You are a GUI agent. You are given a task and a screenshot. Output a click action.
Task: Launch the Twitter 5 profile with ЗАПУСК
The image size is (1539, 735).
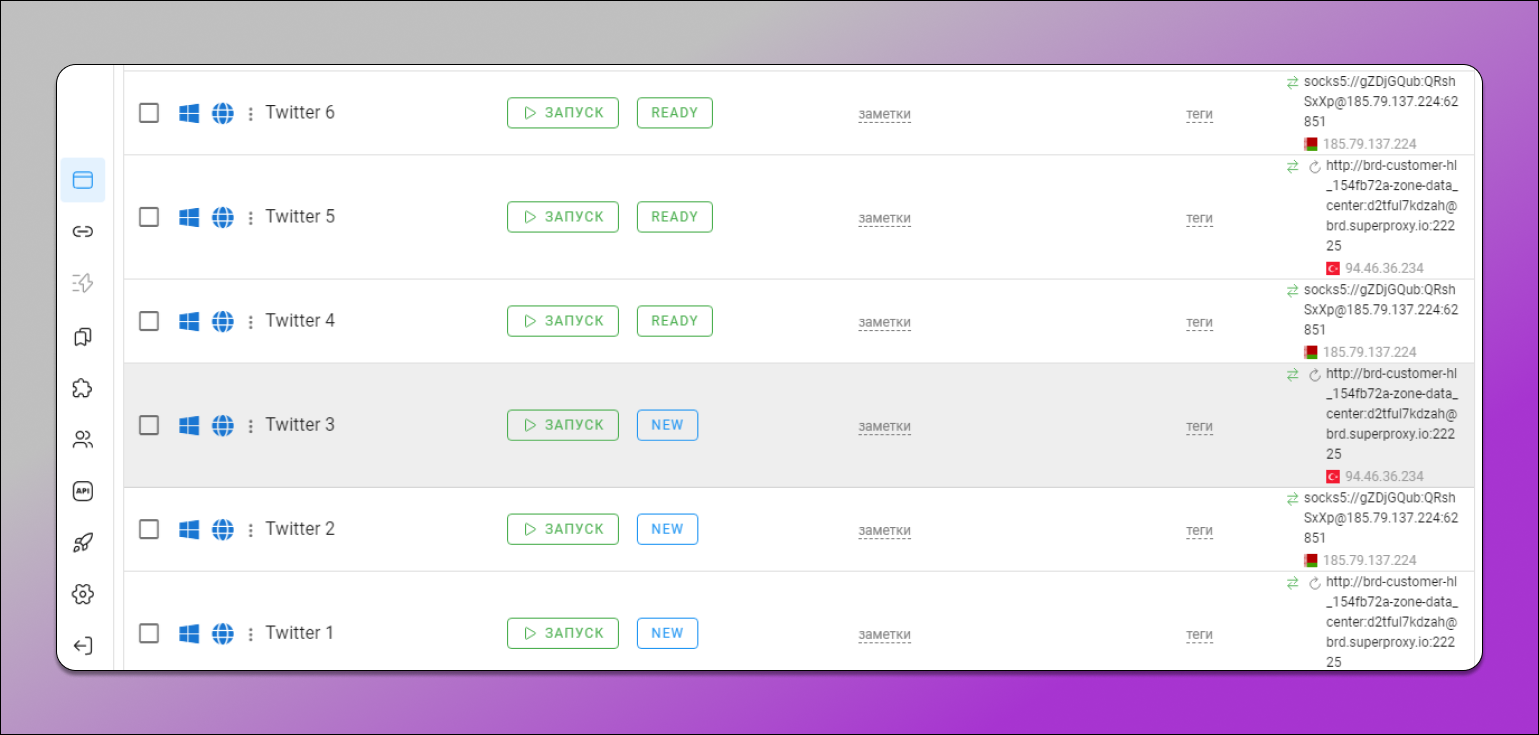pos(563,217)
